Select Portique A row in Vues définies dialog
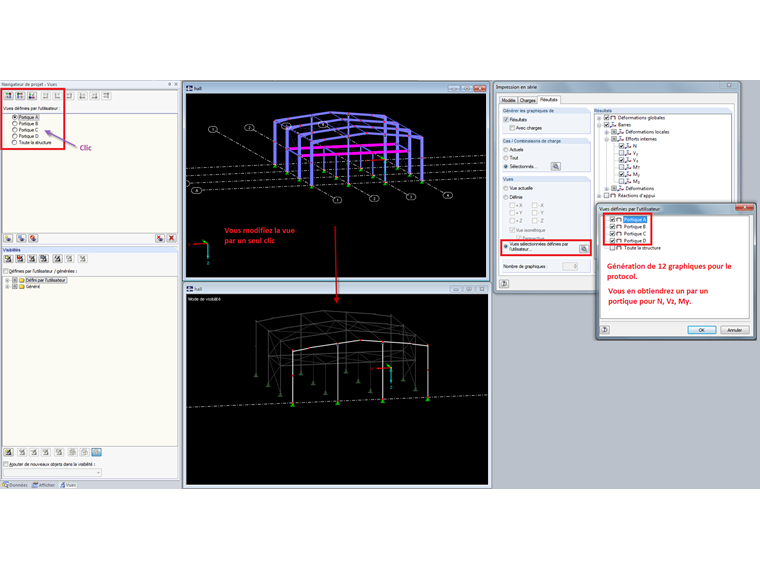 point(634,220)
